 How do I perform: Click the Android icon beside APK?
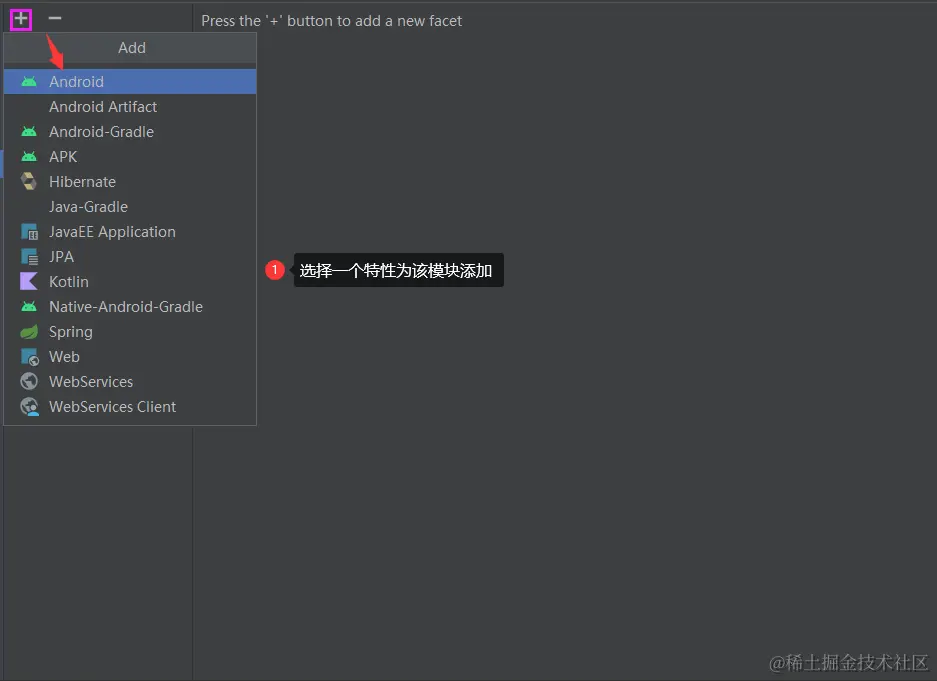pos(29,157)
